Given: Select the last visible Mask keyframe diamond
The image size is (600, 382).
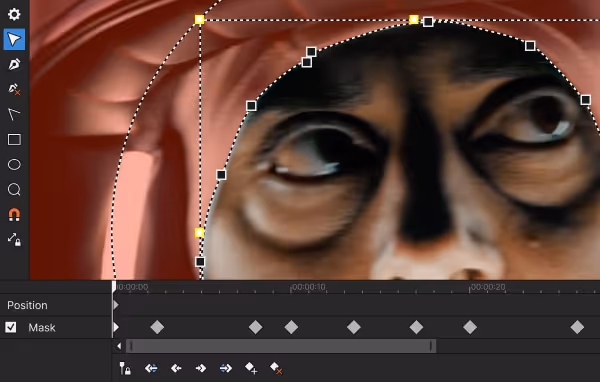Looking at the screenshot, I should 577,327.
